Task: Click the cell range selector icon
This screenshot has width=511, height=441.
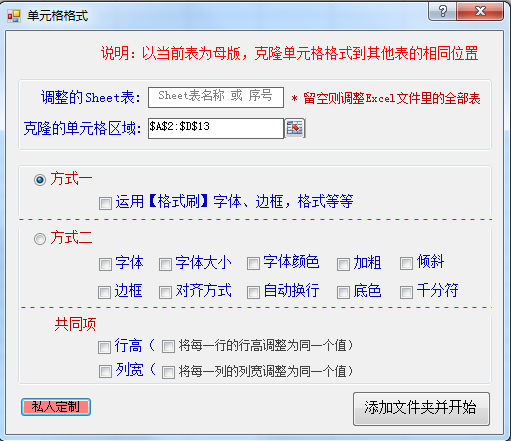Action: tap(295, 128)
